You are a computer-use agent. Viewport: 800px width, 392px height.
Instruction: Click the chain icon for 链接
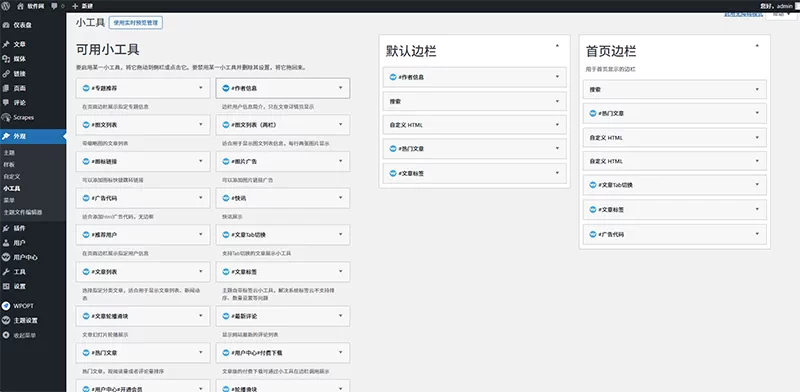6,74
